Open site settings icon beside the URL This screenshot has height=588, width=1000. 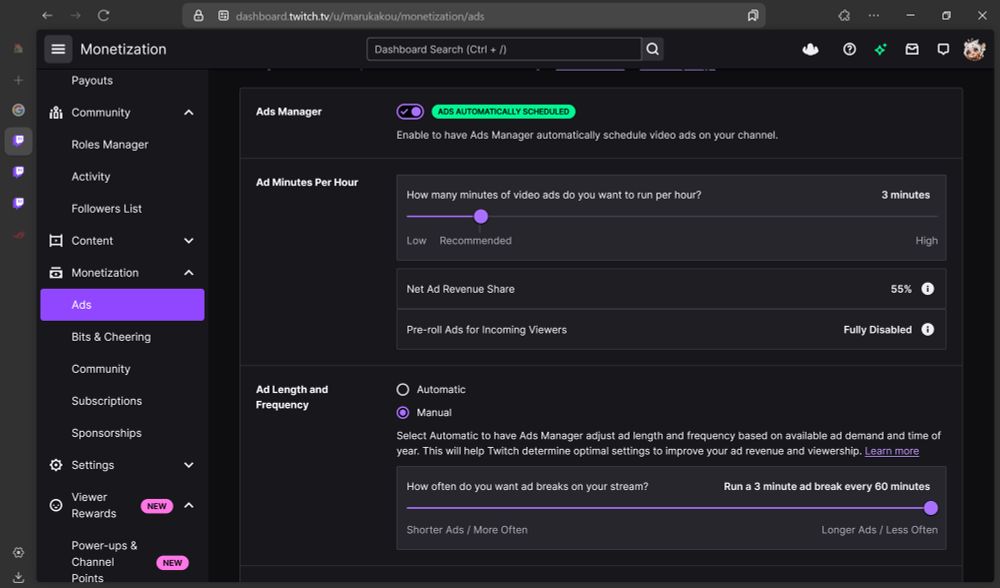223,16
